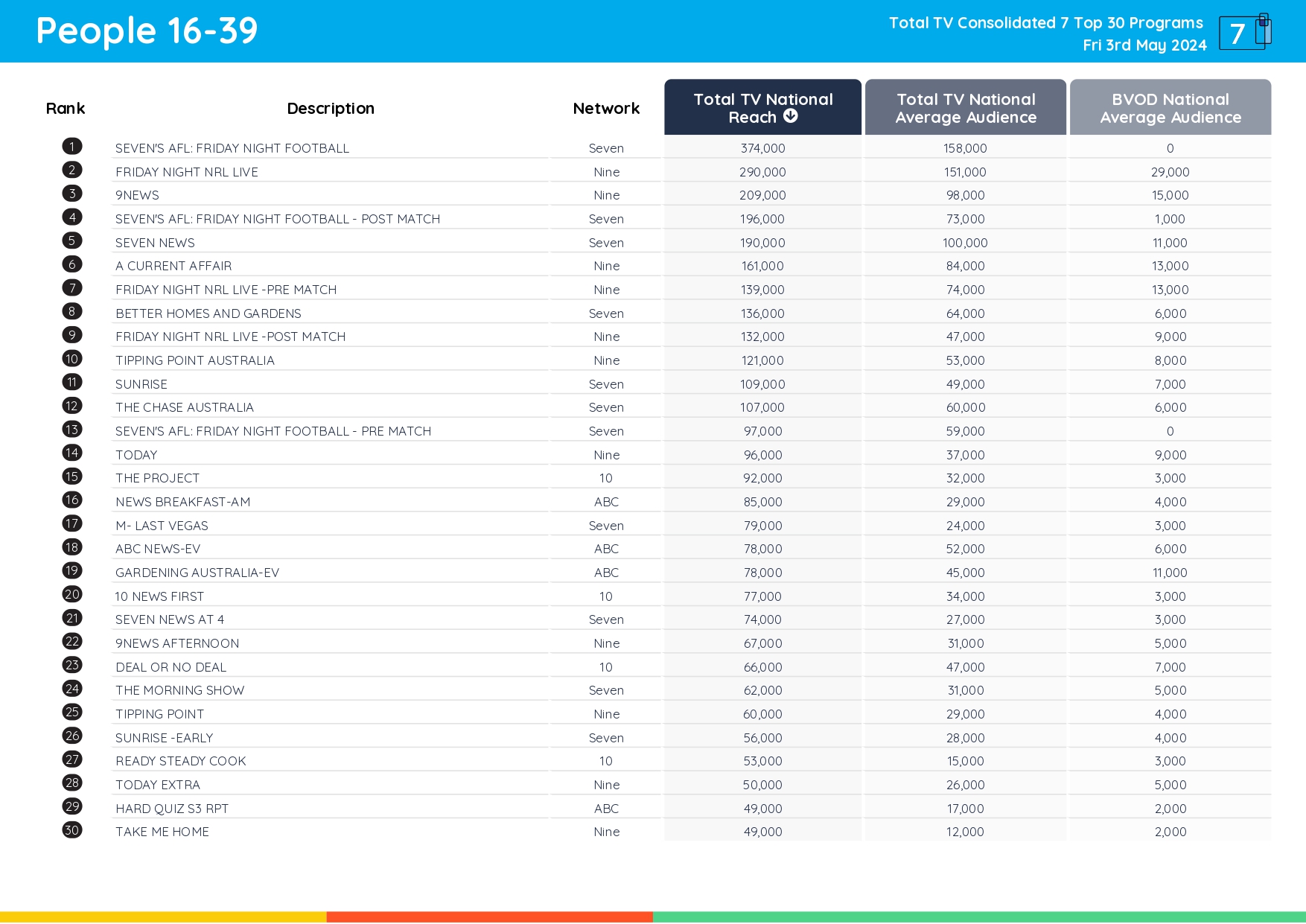Toggle sort order on Total TV National Average Audience

point(965,107)
